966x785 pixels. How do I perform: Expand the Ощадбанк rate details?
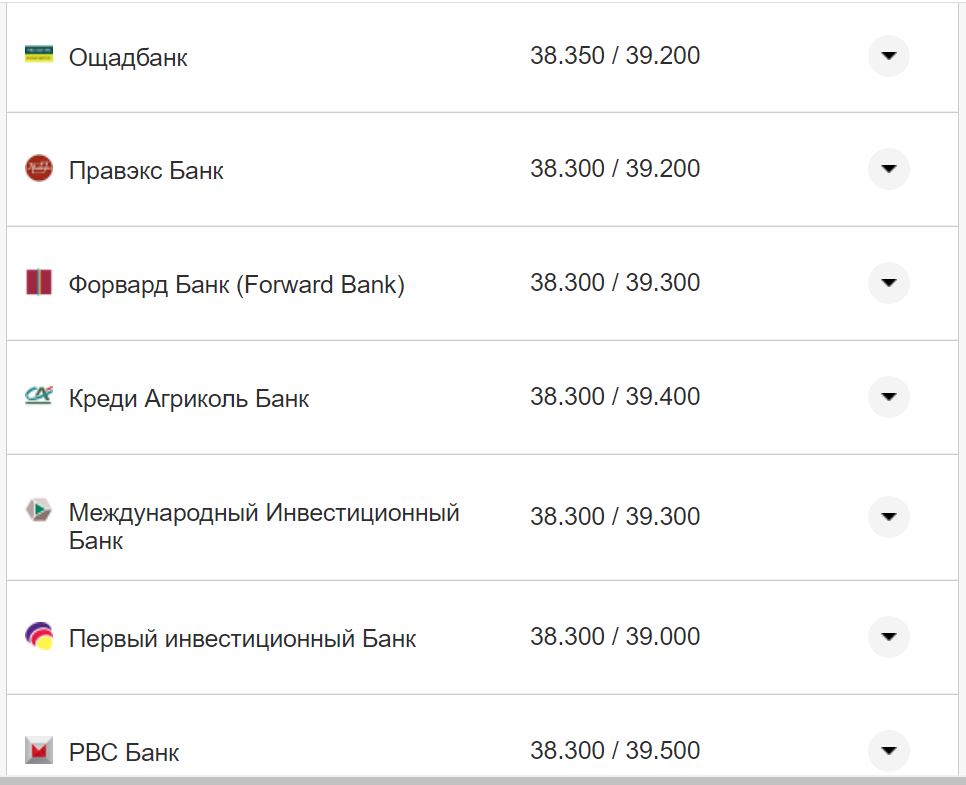[x=888, y=57]
